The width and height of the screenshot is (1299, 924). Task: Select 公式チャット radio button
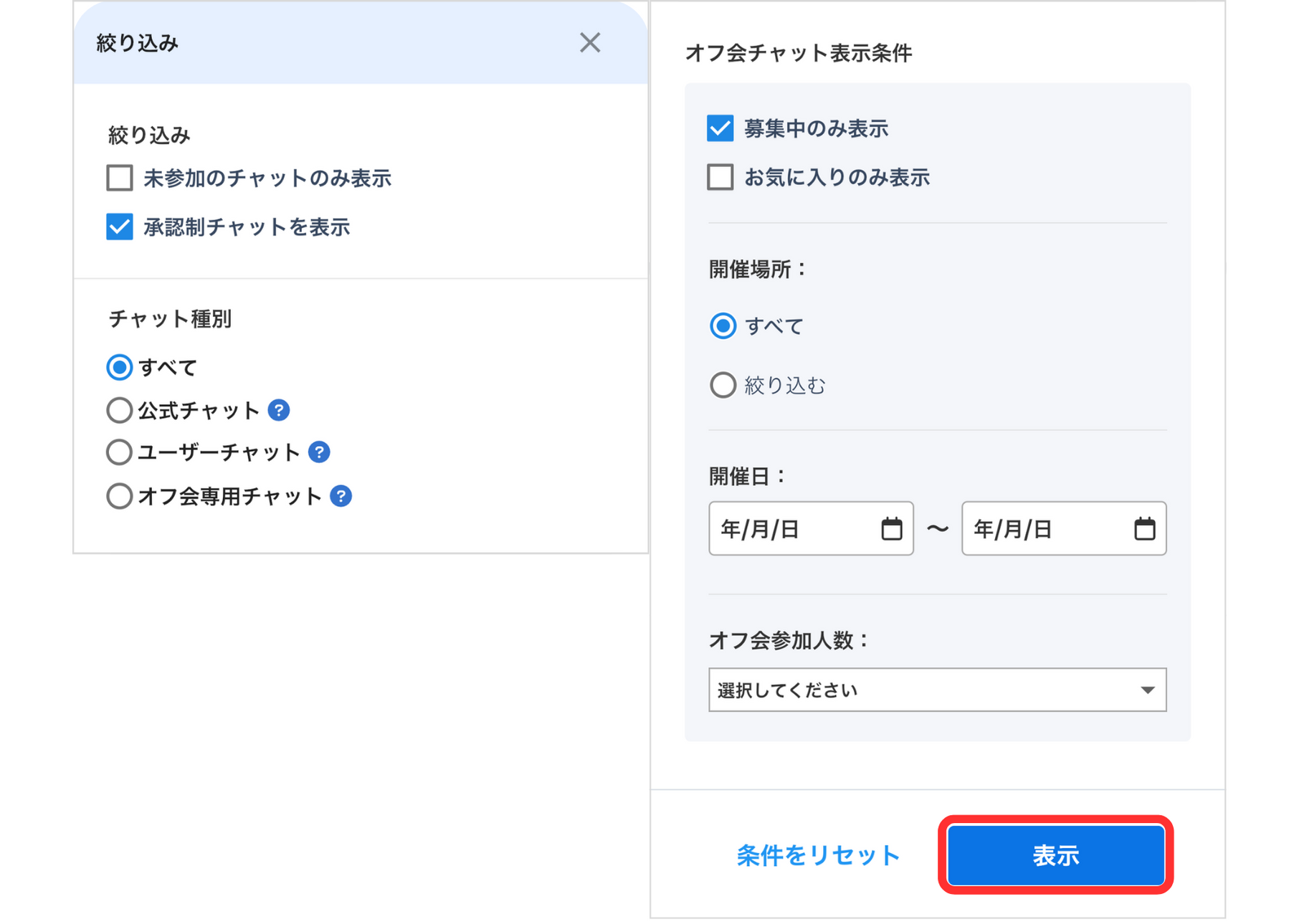[120, 410]
